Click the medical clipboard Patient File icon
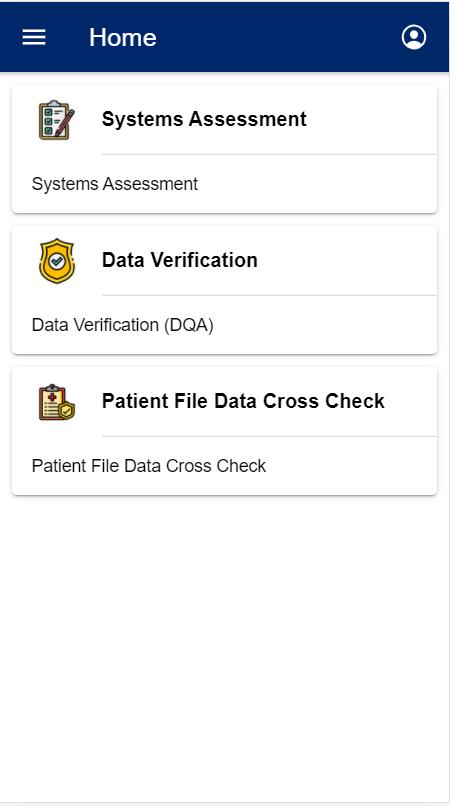450x806 pixels. pyautogui.click(x=57, y=402)
